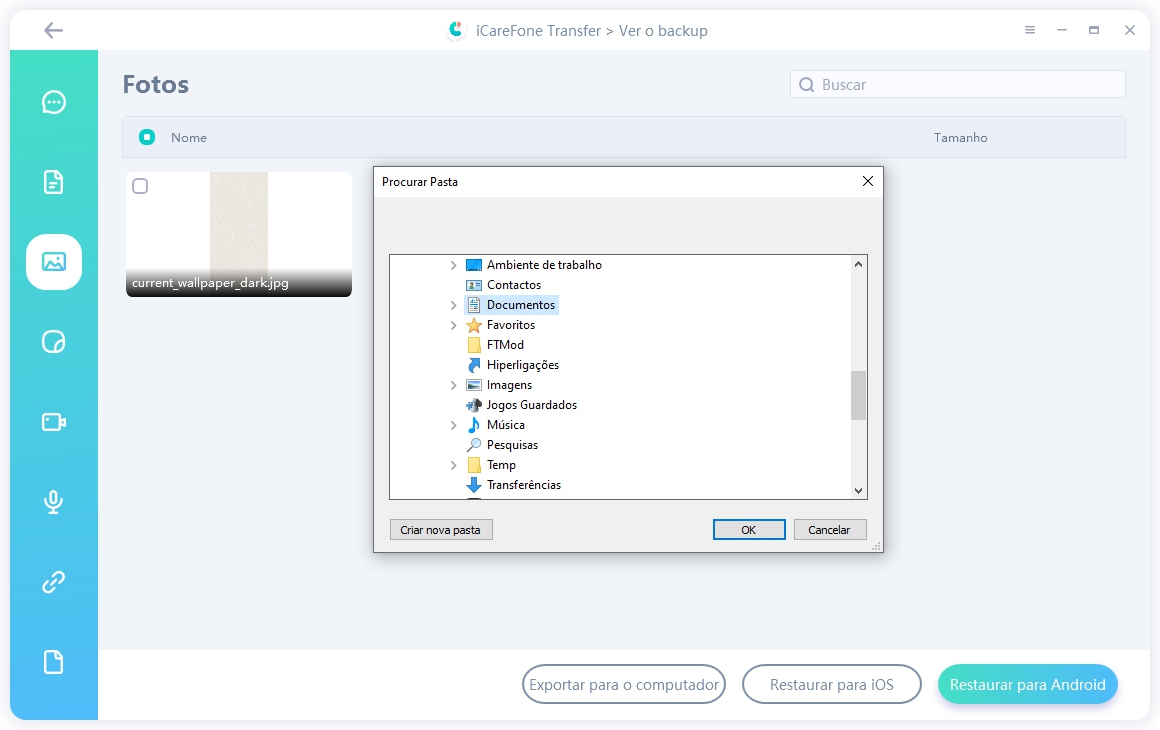Open the documents section in sidebar
Image resolution: width=1160 pixels, height=730 pixels.
pos(54,182)
